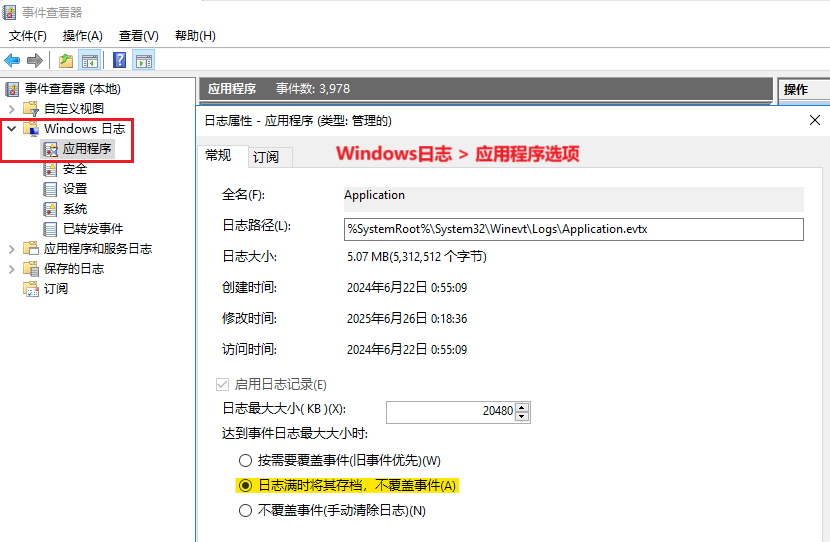Viewport: 830px width, 542px height.
Task: Click the 事件数: 3,978 header text
Action: (x=313, y=89)
